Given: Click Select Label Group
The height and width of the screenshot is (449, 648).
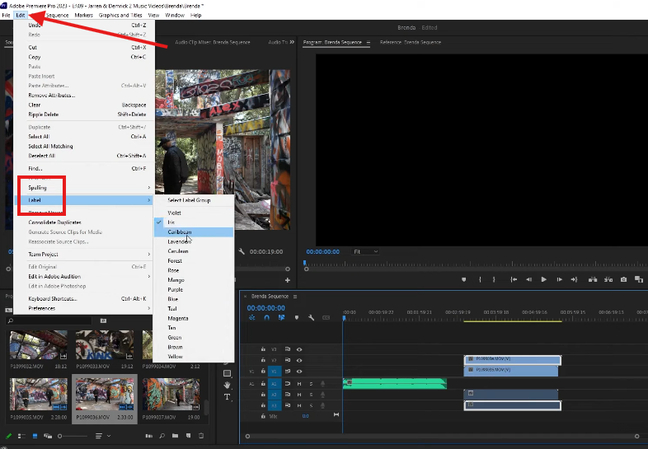Looking at the screenshot, I should tap(193, 200).
